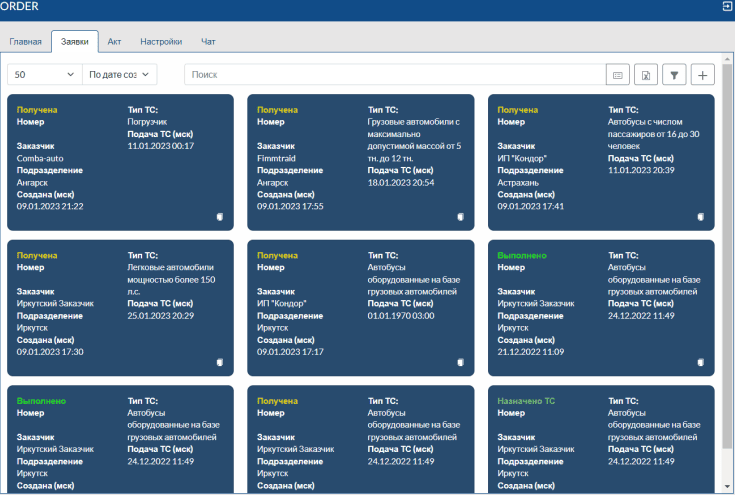The width and height of the screenshot is (736, 495).
Task: Expand the page size dropdown showing 50
Action: 44,75
